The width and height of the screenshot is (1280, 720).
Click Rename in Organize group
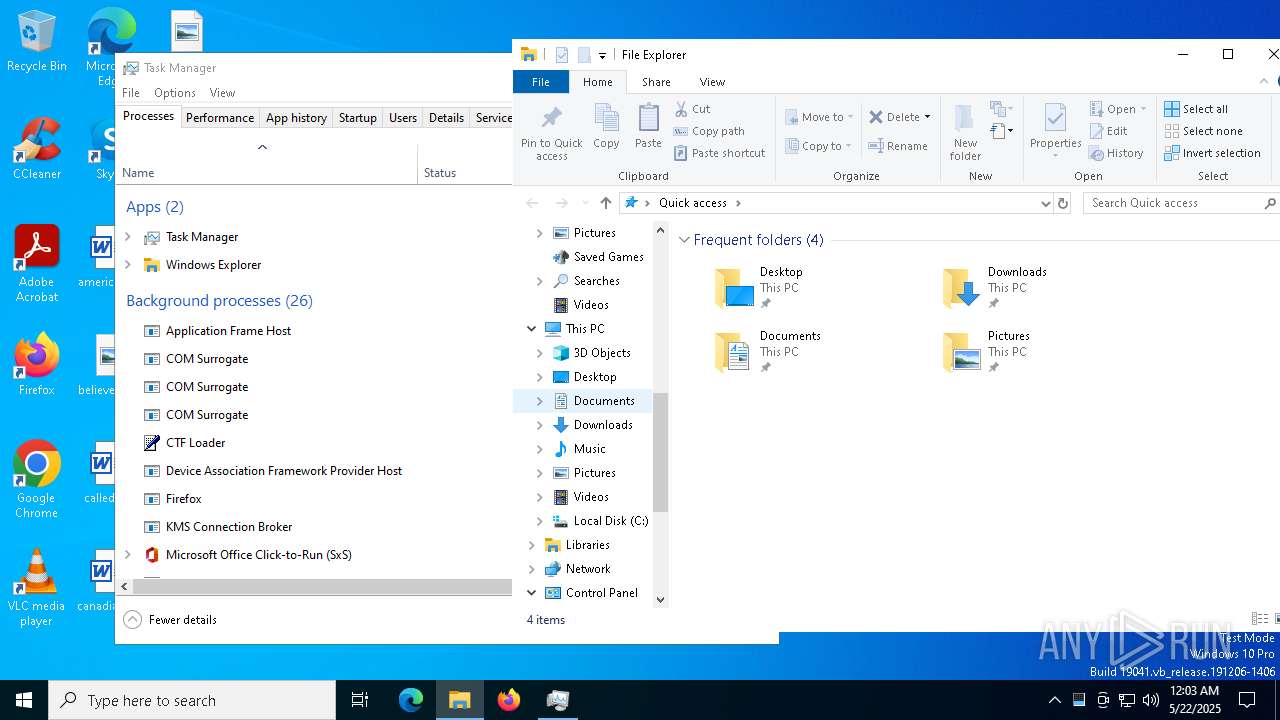898,146
